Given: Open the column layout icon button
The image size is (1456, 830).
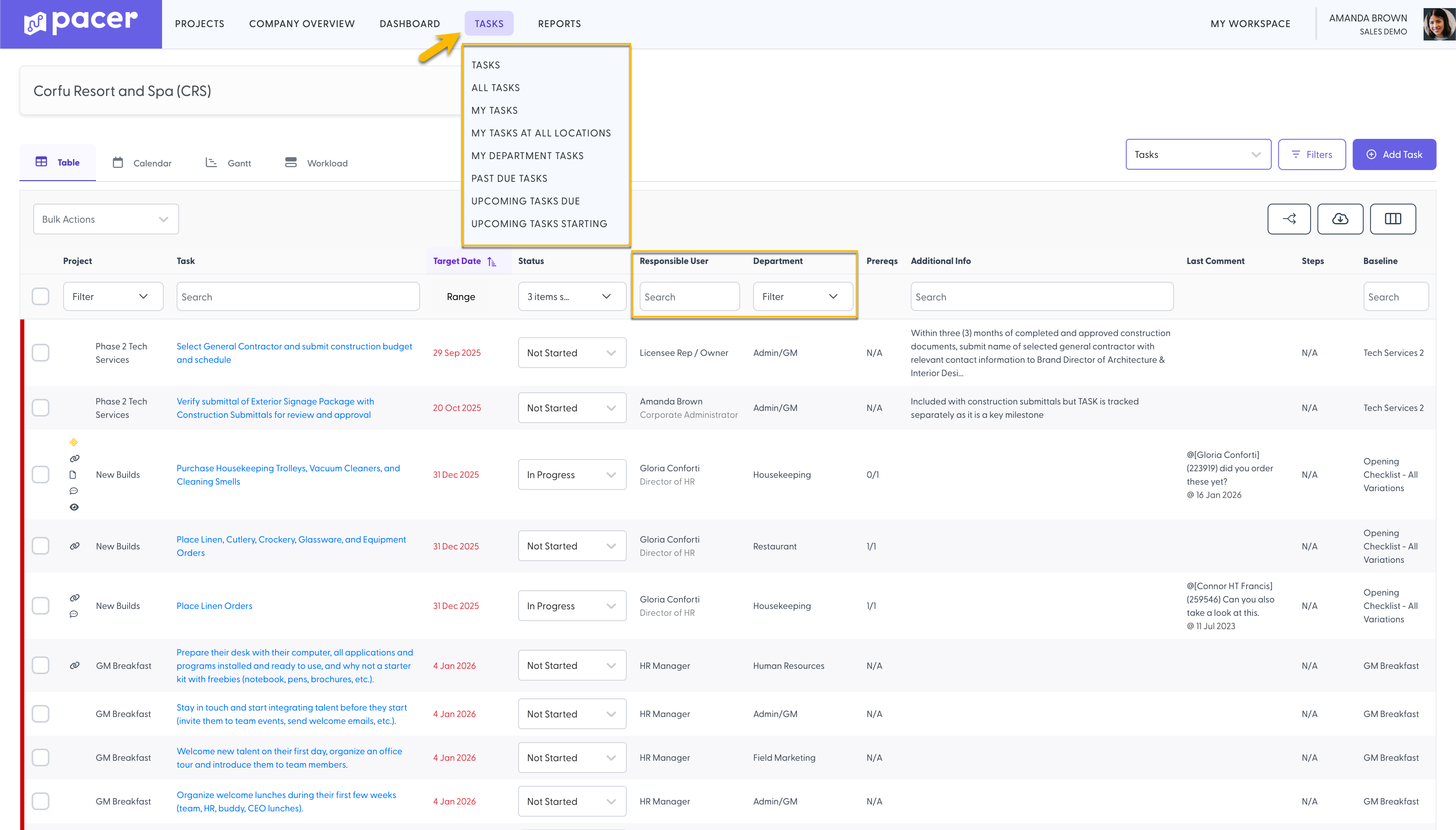Looking at the screenshot, I should point(1393,219).
